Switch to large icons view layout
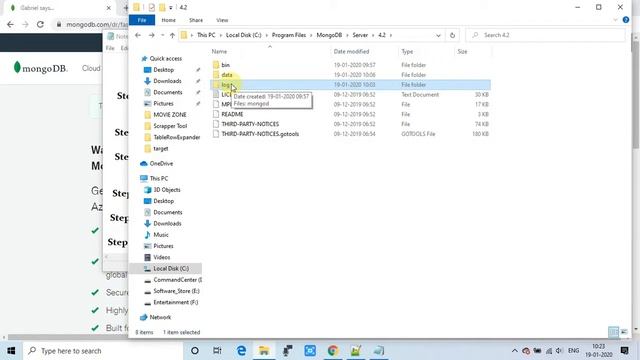Screen dimensions: 640x360 pos(624,332)
